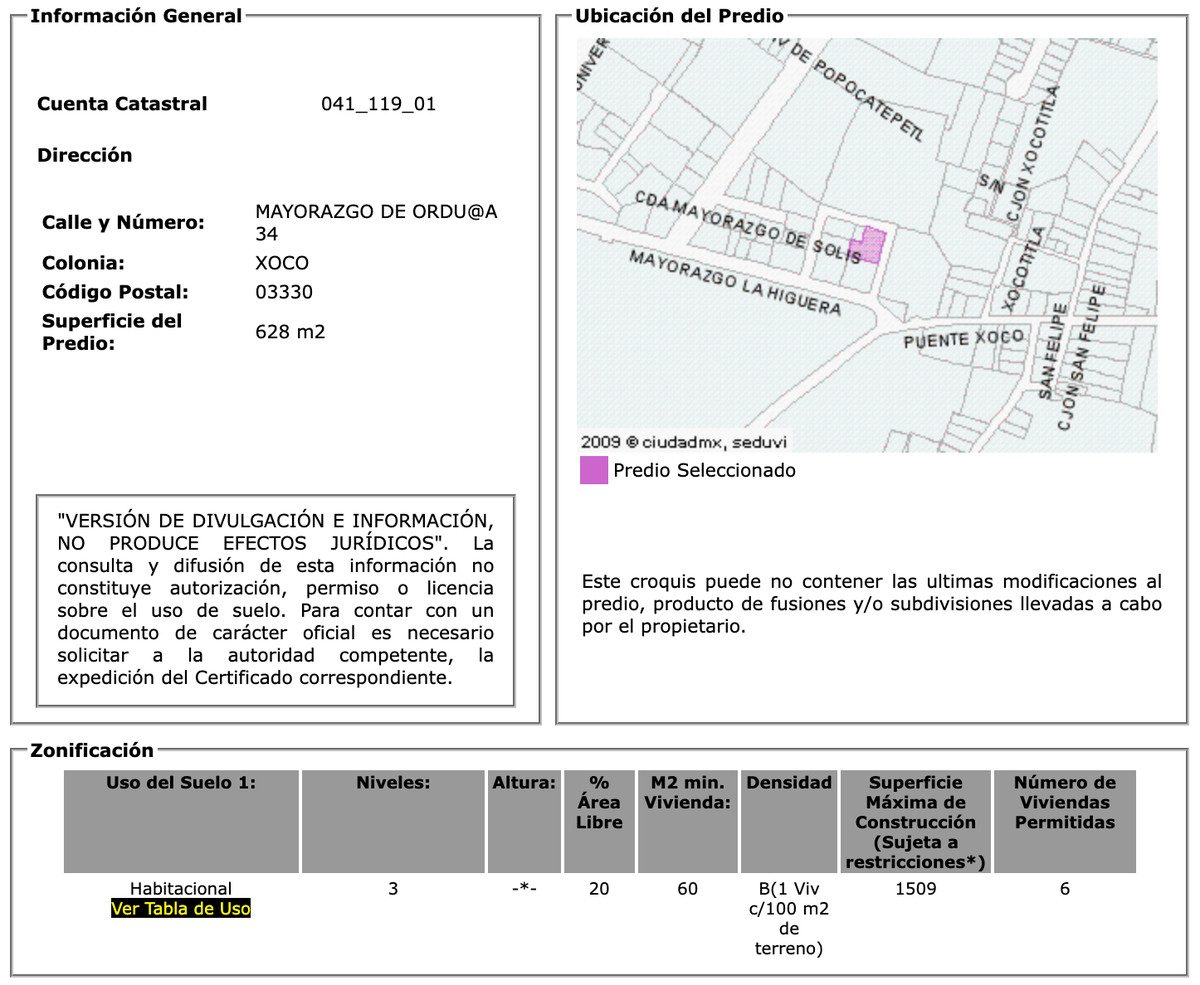Click the Niveles value 3

[393, 888]
